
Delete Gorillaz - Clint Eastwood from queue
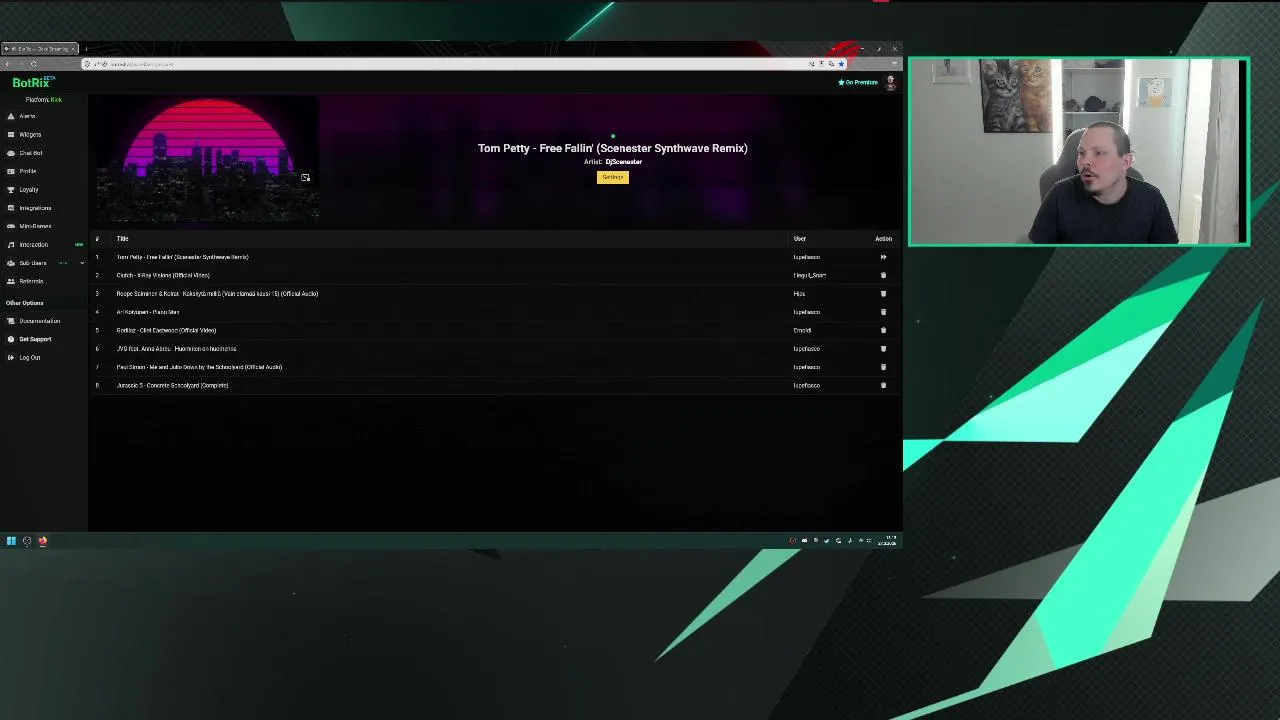coord(883,330)
